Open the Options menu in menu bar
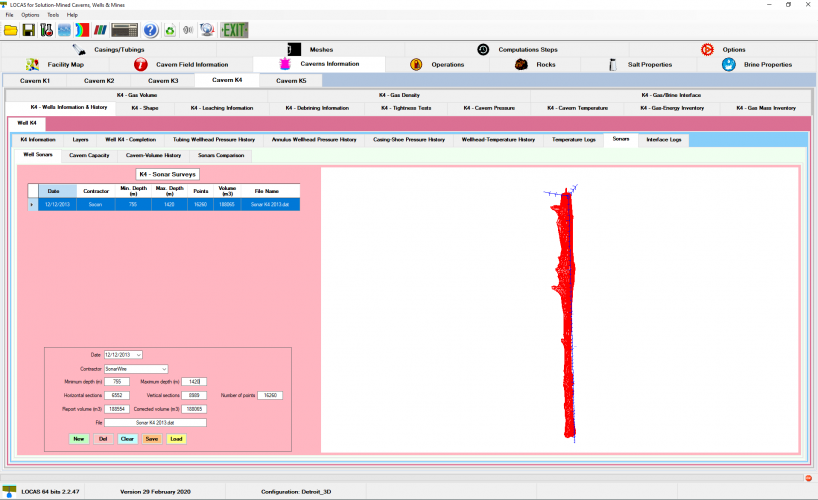 (30, 15)
